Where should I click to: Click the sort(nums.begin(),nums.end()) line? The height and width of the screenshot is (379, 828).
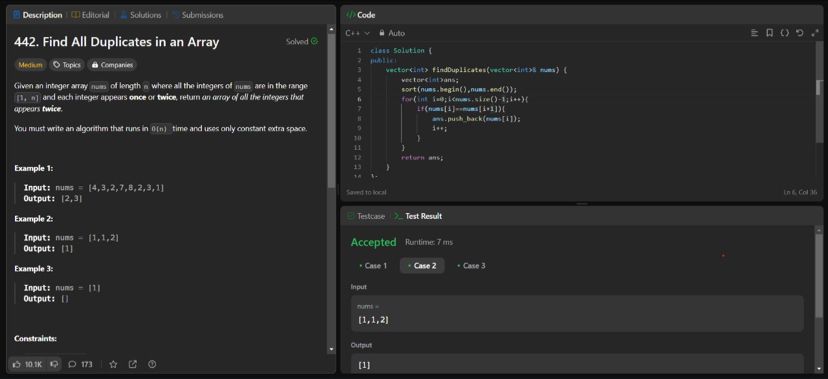click(459, 89)
